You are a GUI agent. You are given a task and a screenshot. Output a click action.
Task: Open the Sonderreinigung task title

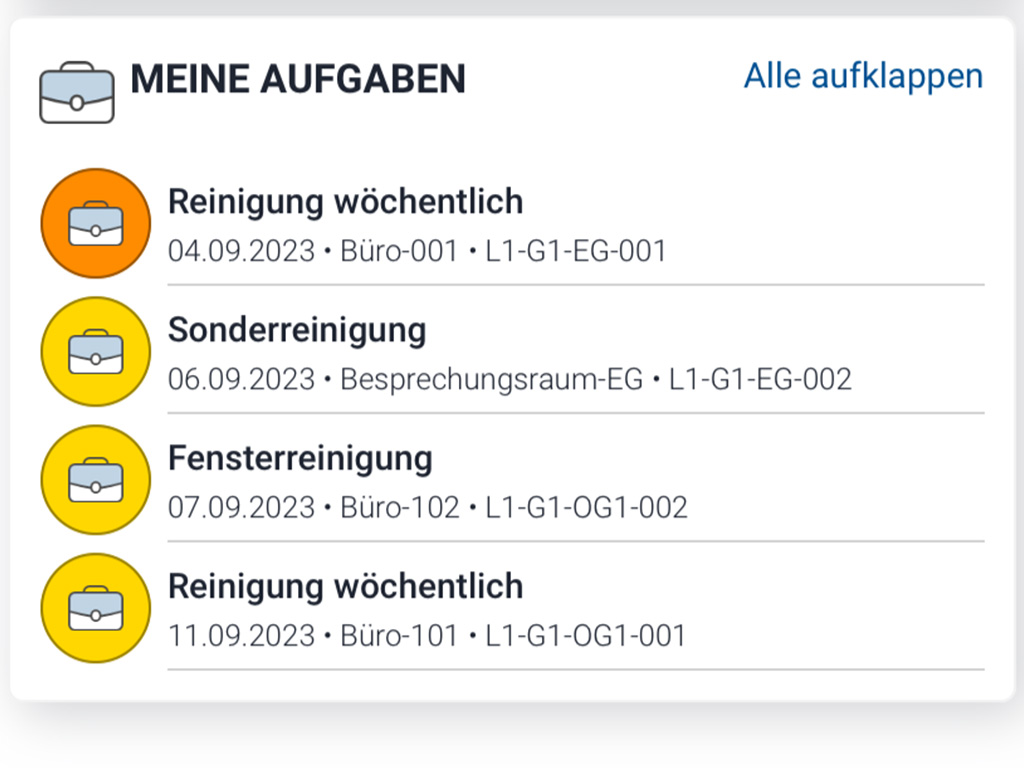point(297,330)
